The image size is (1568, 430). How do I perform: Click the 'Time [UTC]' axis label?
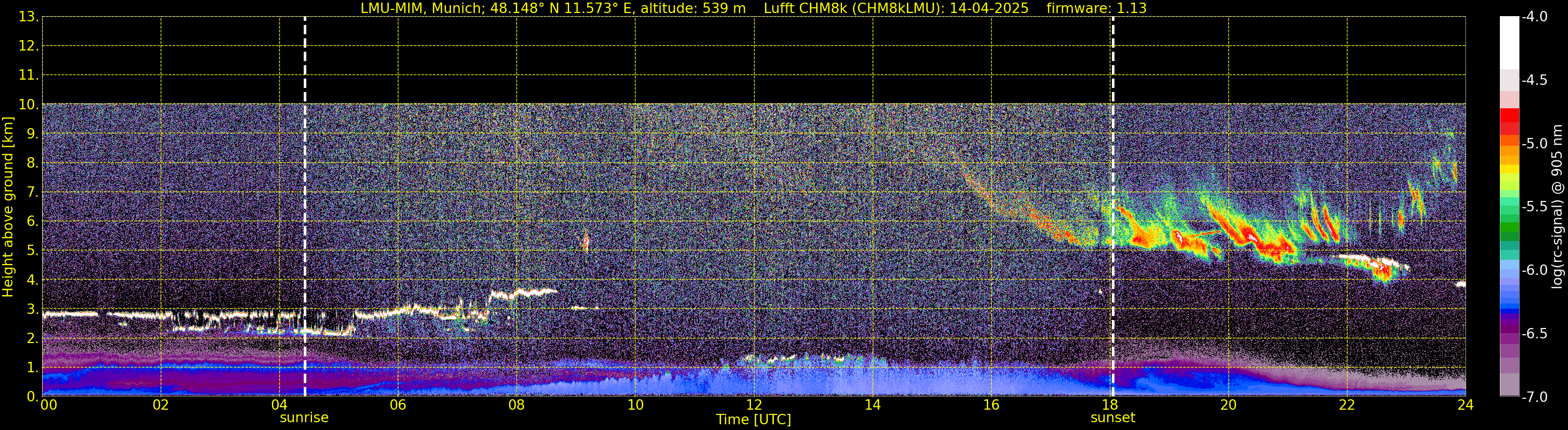coord(754,419)
